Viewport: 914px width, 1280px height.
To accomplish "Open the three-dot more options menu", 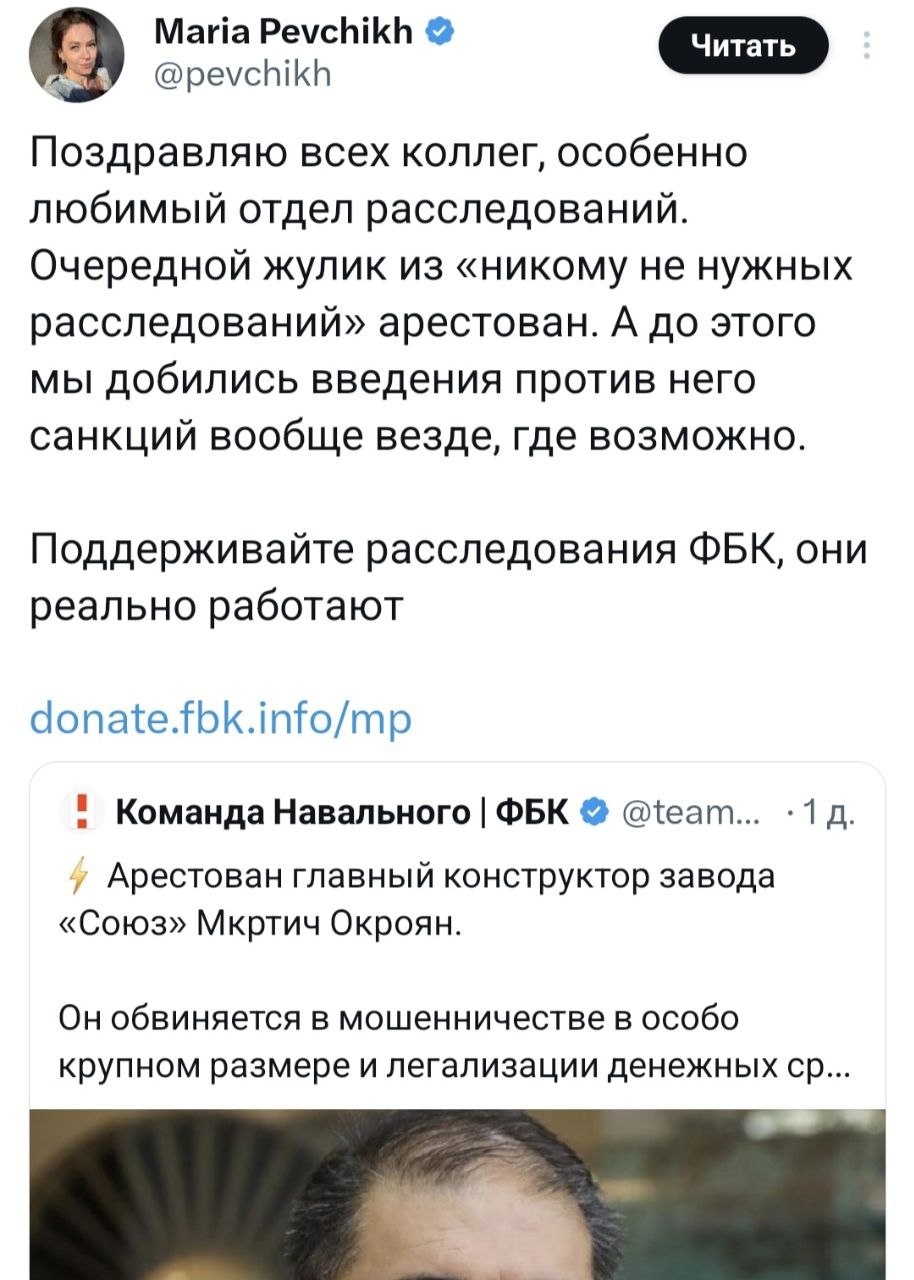I will coord(866,47).
